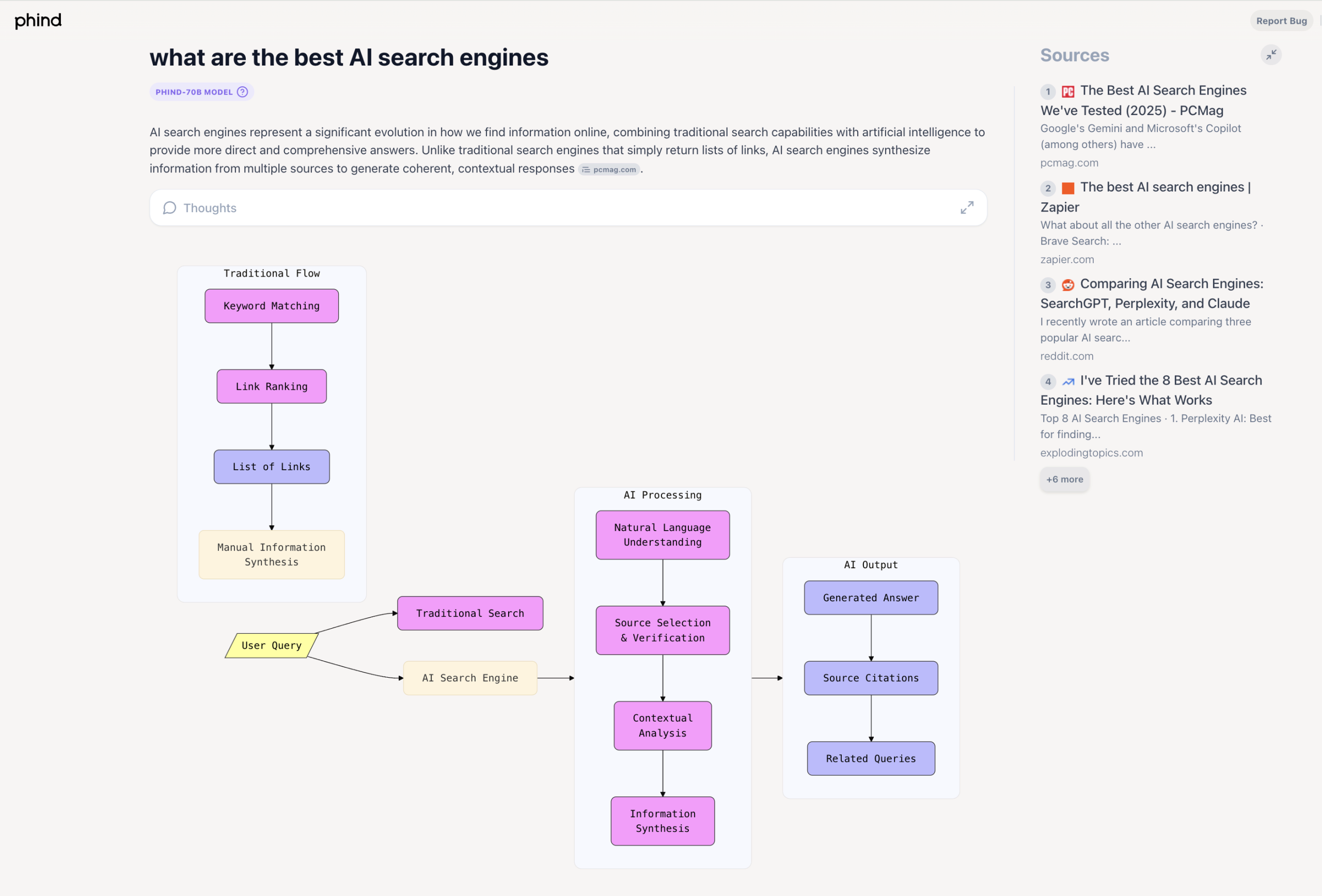
Task: Reveal remaining sources under exploding topics entry
Action: pos(1064,479)
